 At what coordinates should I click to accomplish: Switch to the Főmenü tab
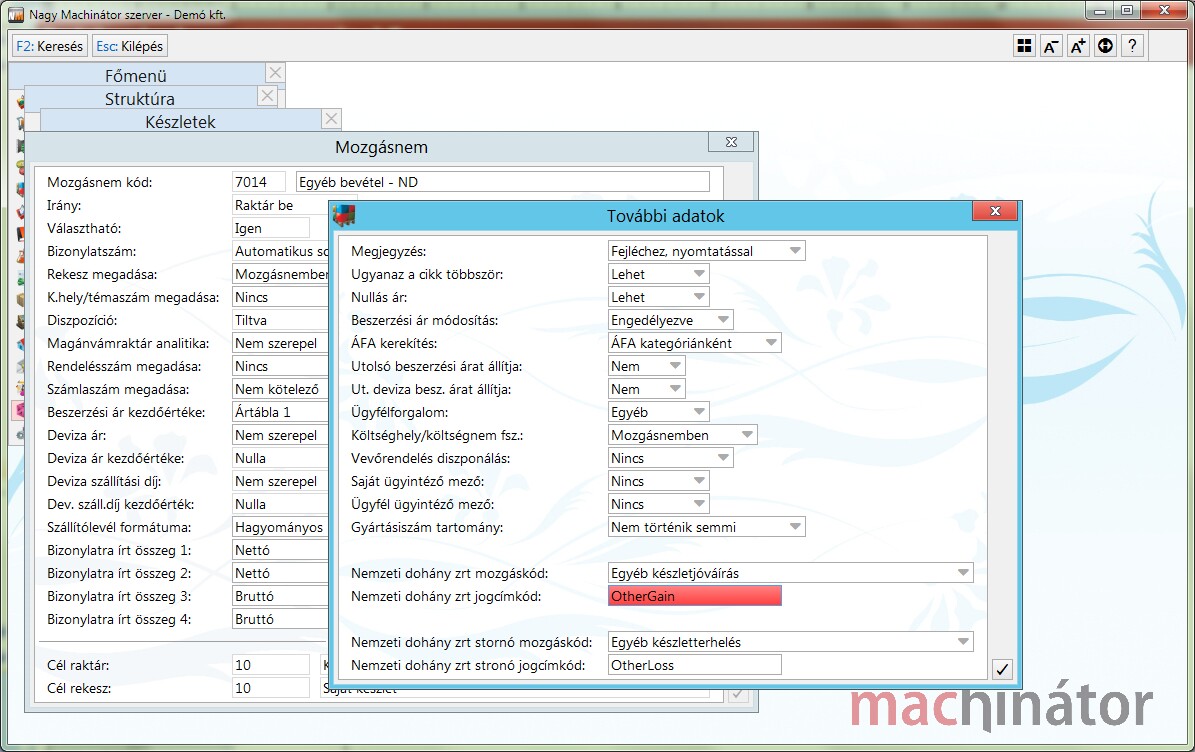136,76
